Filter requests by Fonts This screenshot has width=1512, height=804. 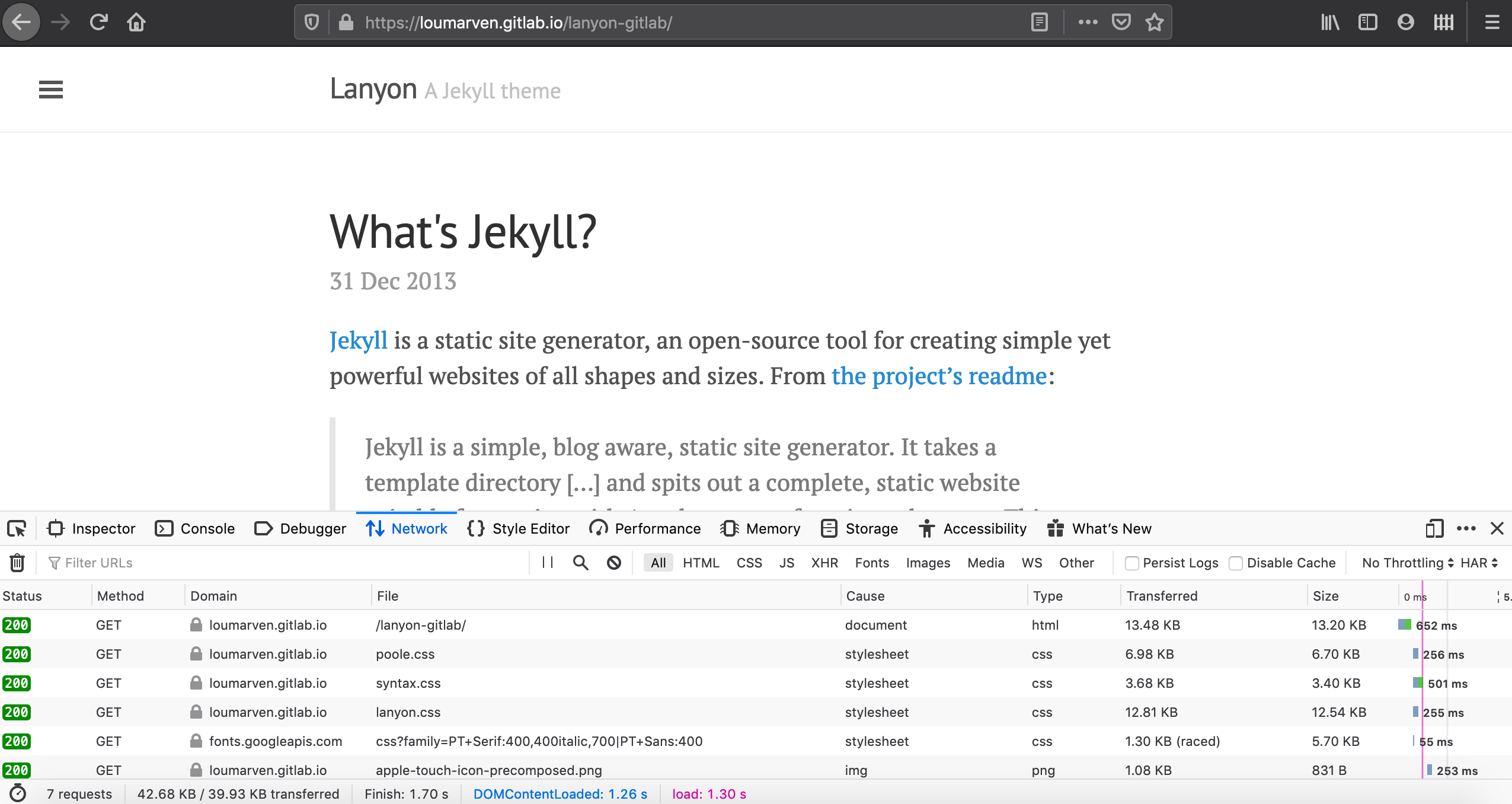point(872,563)
